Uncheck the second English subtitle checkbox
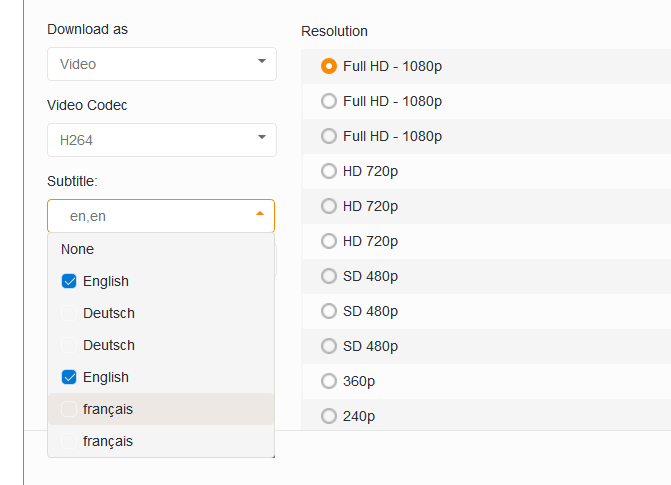 click(69, 377)
